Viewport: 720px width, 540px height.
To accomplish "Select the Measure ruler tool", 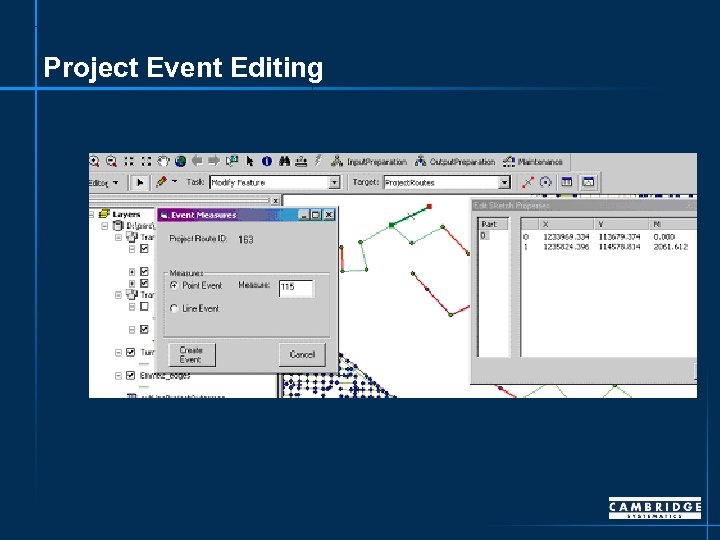I will [301, 162].
